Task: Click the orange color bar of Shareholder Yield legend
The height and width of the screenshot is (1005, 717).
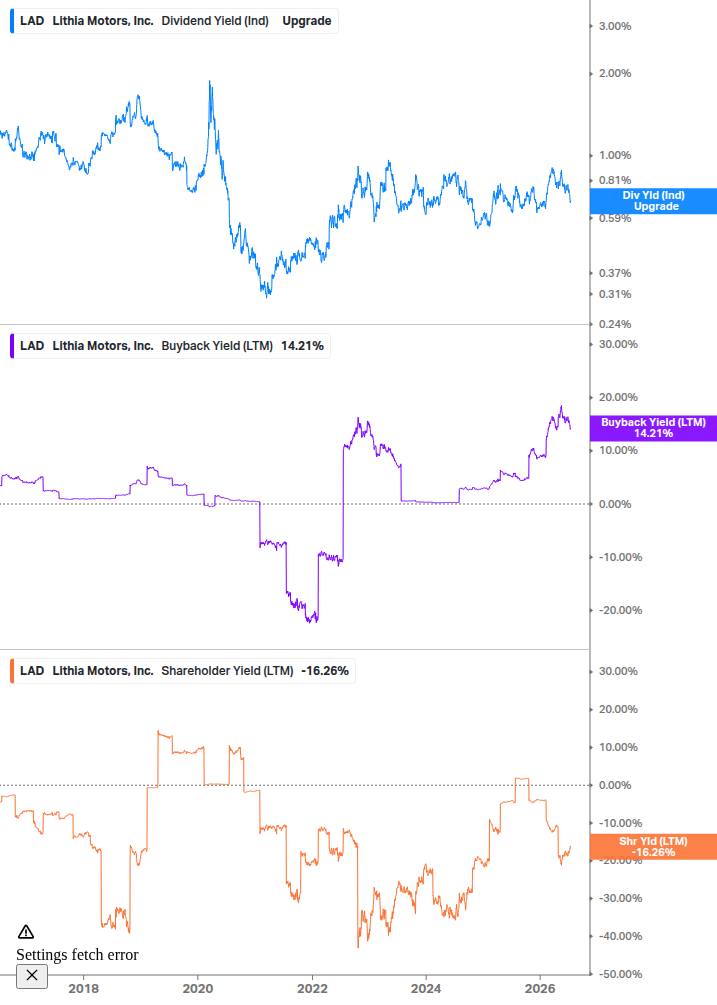Action: click(x=12, y=671)
